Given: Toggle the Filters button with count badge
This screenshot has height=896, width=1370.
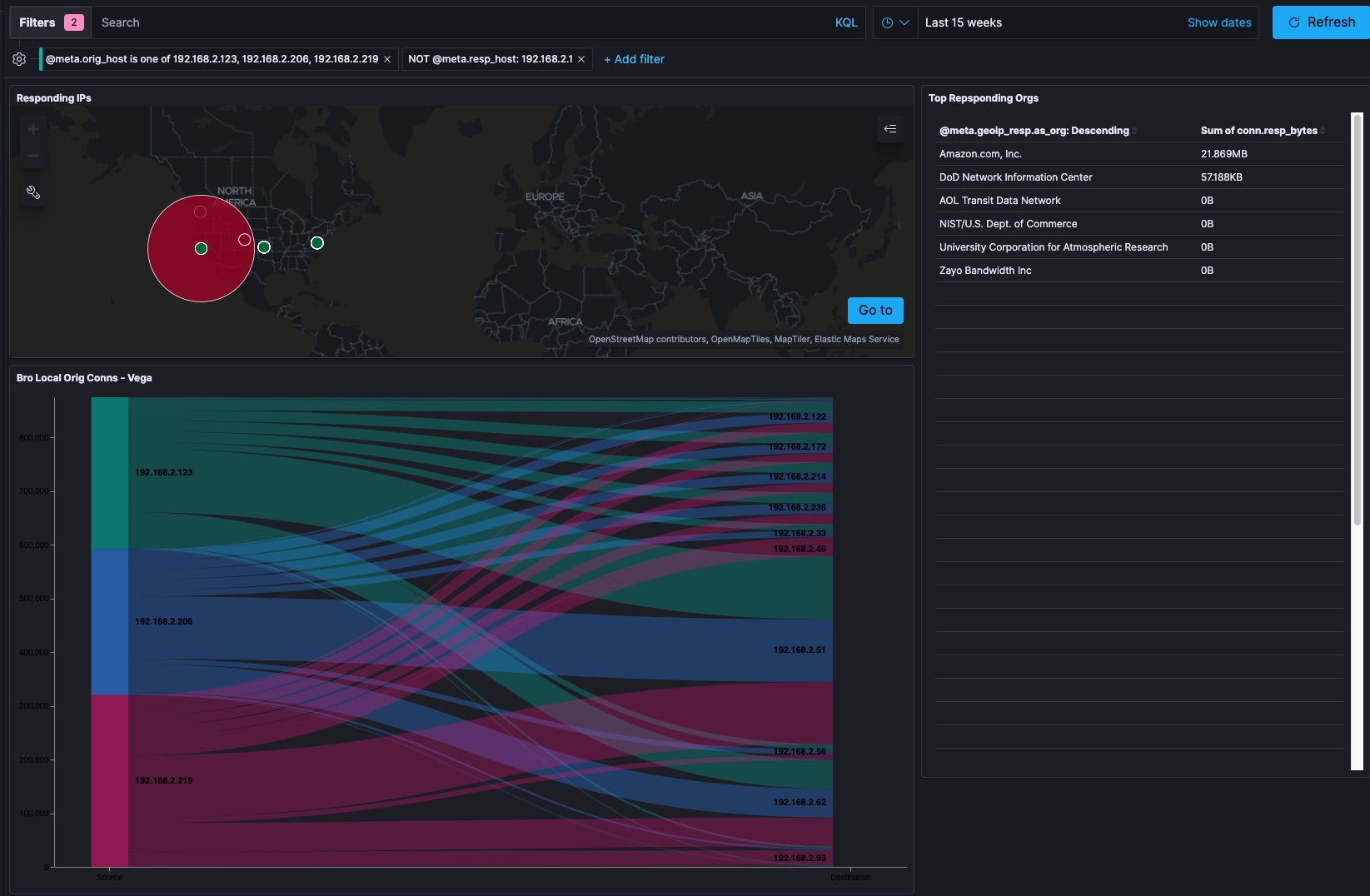Looking at the screenshot, I should pos(51,22).
